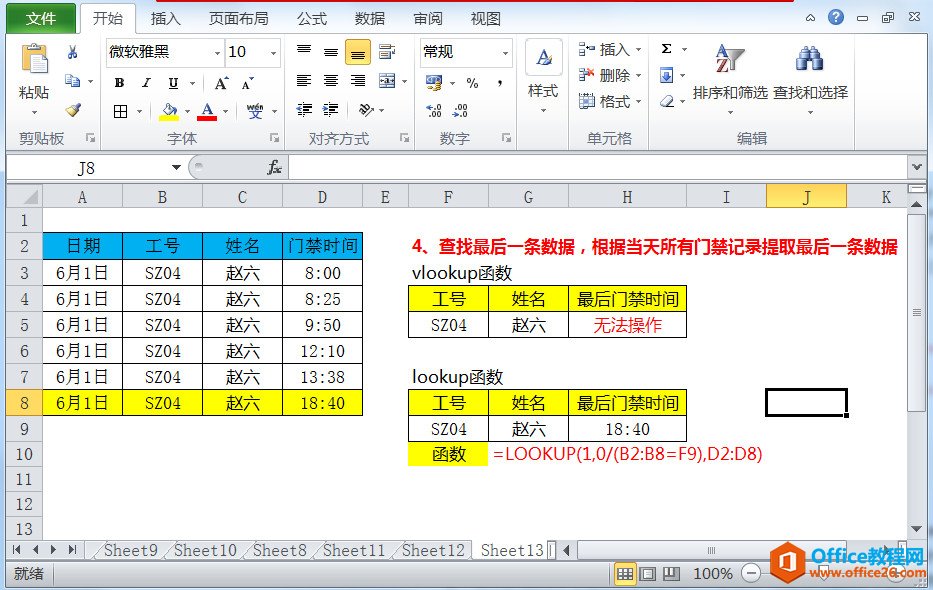The height and width of the screenshot is (590, 933).
Task: Zoom out with minus button
Action: (x=751, y=574)
